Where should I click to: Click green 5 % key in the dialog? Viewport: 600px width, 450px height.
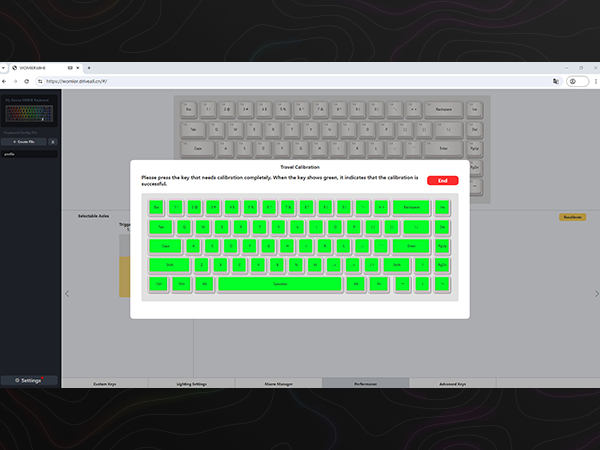(x=251, y=207)
